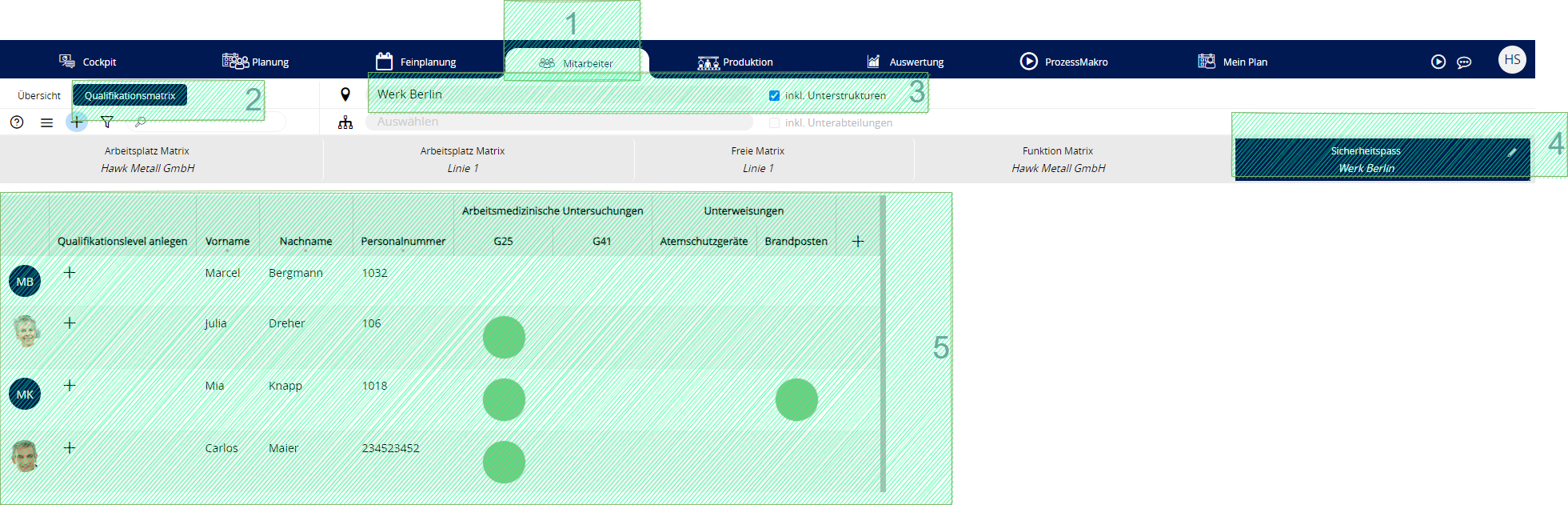Select the Funktion Matrix Hawk Metall GmbH
This screenshot has height=505, width=1568.
click(1058, 159)
